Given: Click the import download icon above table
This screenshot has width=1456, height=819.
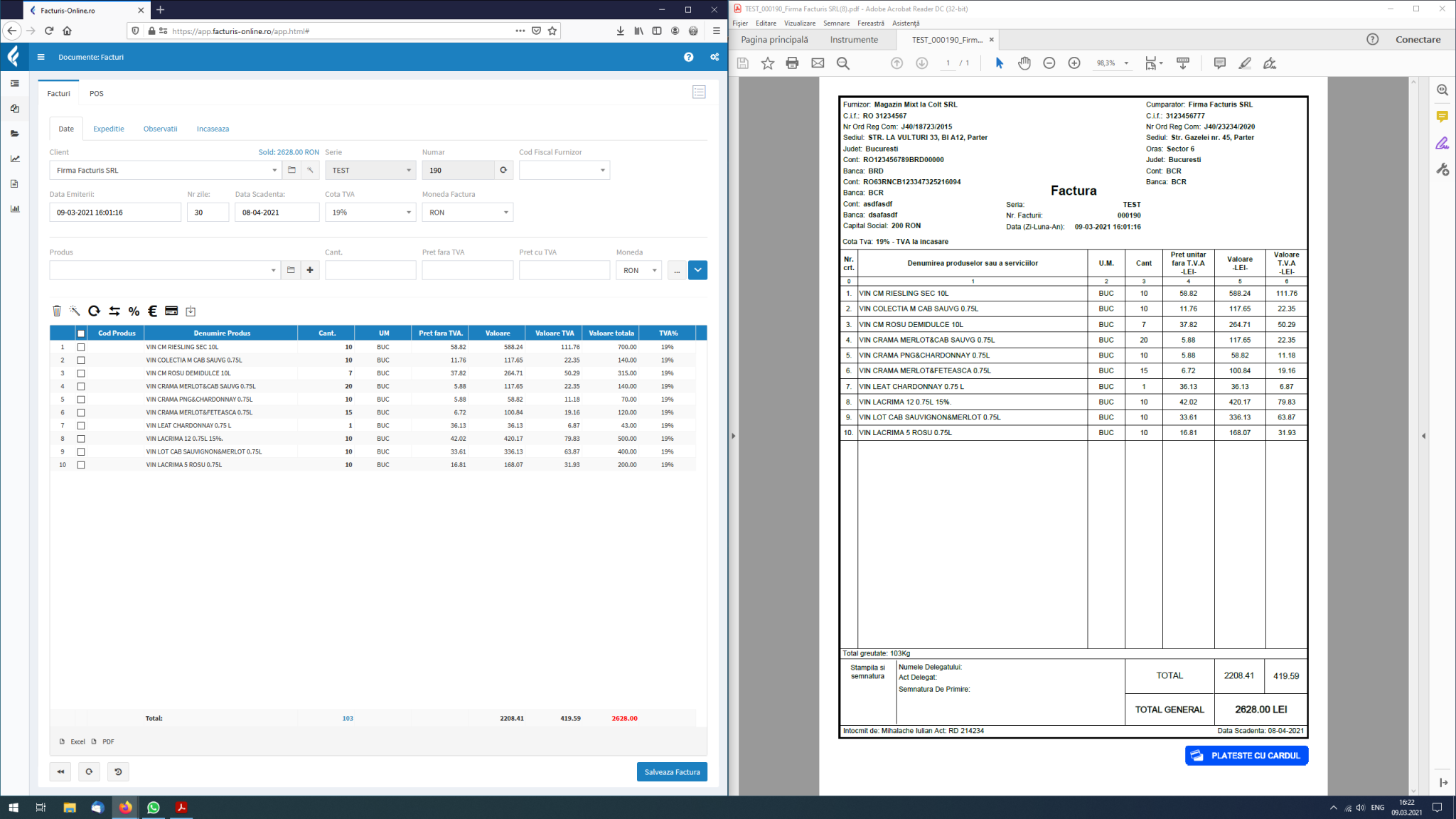Looking at the screenshot, I should (191, 311).
